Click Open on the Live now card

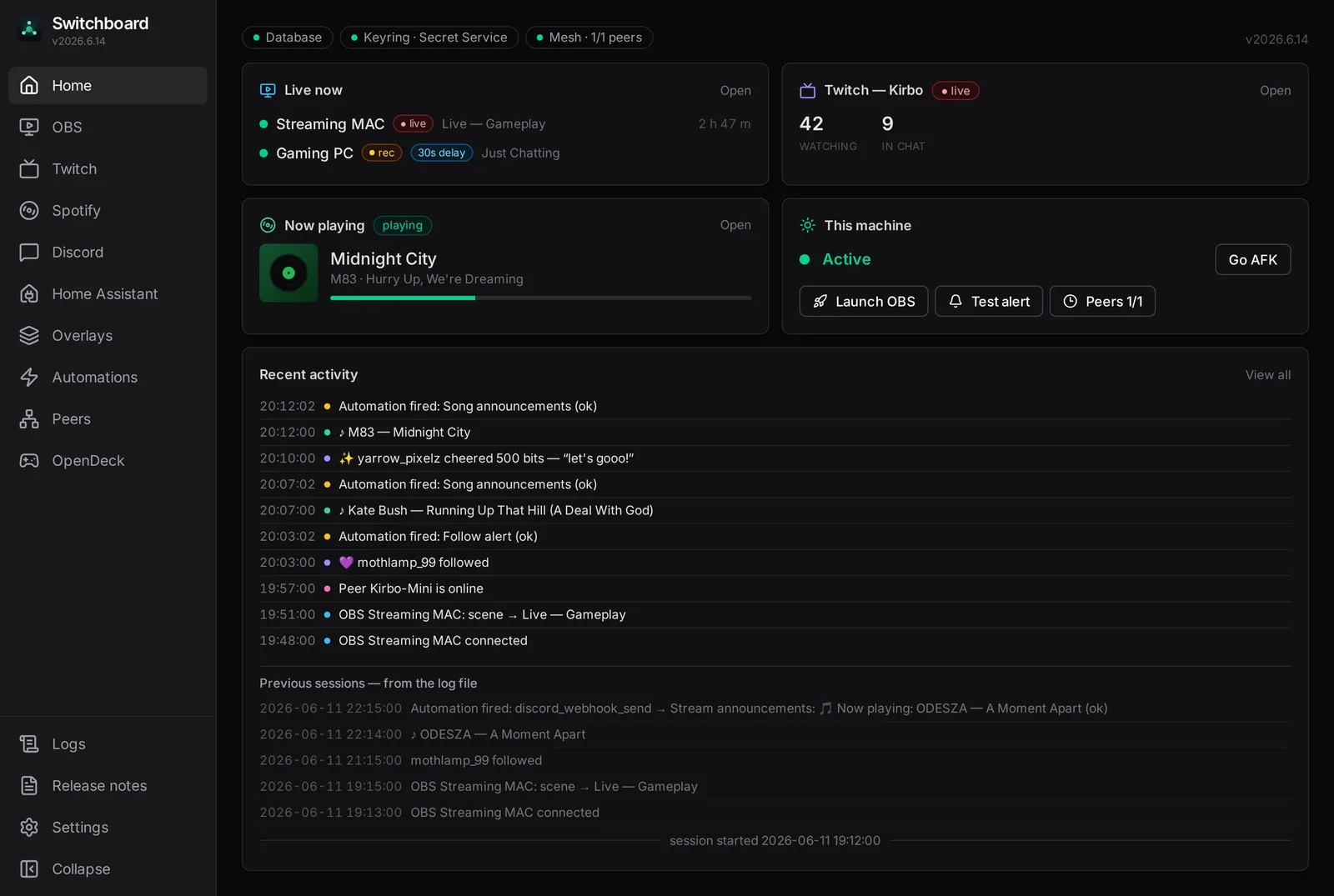coord(735,90)
